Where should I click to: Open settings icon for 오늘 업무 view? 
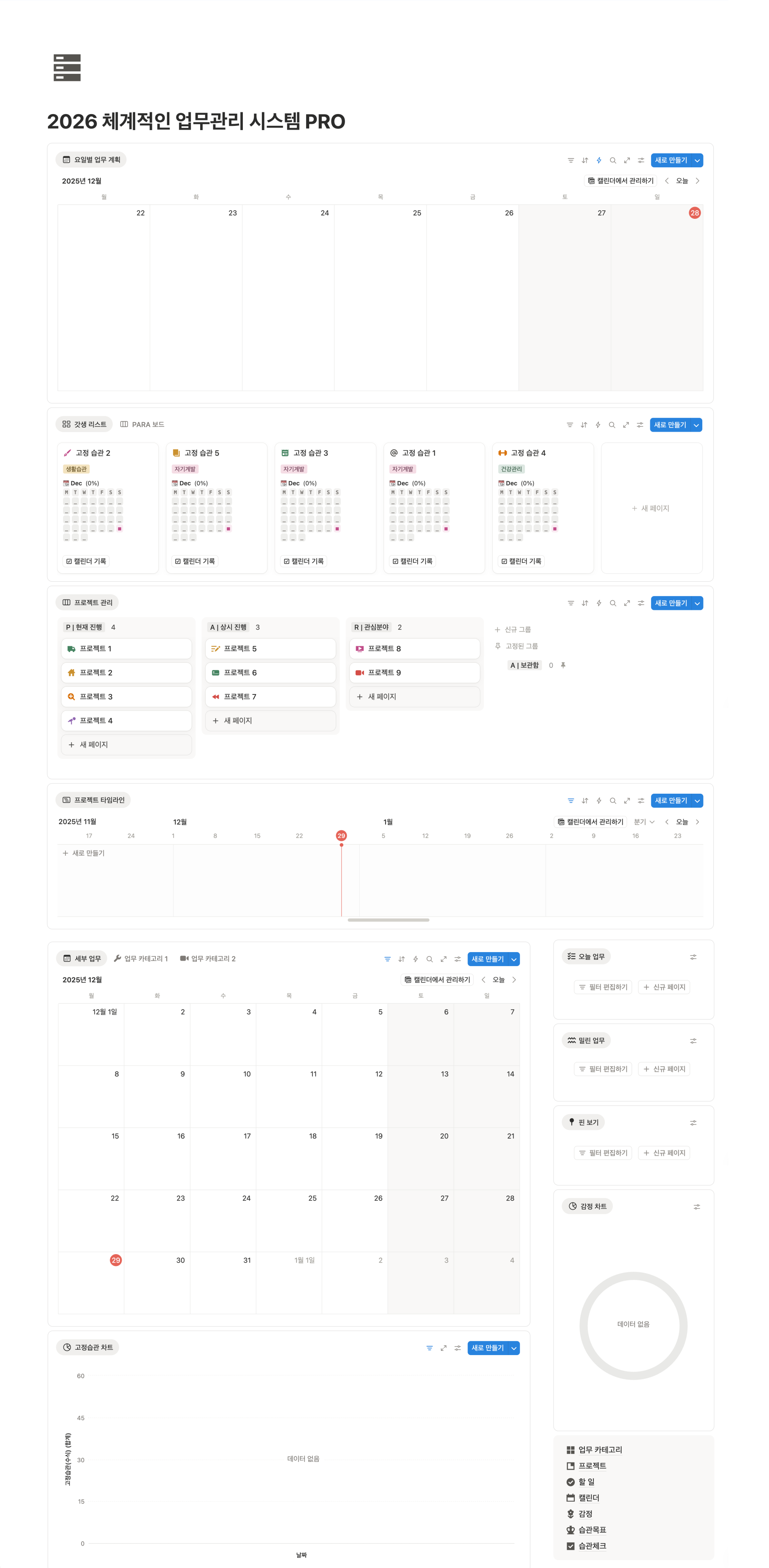point(693,957)
